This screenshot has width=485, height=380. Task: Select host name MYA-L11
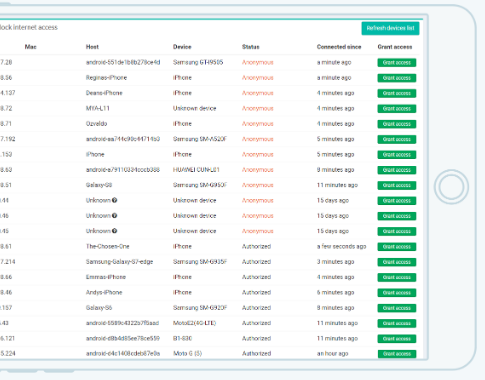[98, 108]
